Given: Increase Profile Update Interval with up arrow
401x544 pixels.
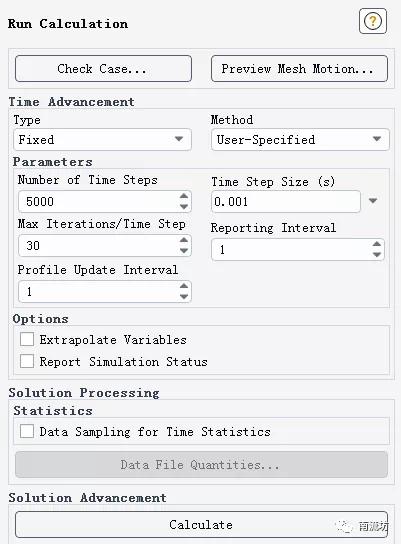Looking at the screenshot, I should (184, 286).
